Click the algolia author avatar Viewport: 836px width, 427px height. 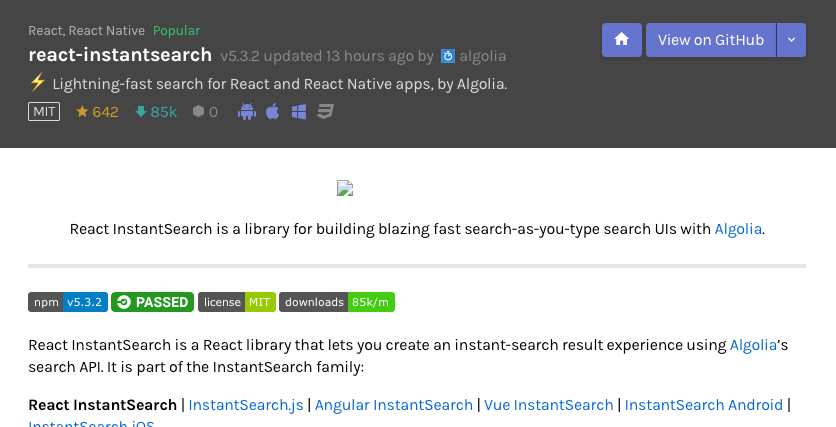click(x=448, y=55)
